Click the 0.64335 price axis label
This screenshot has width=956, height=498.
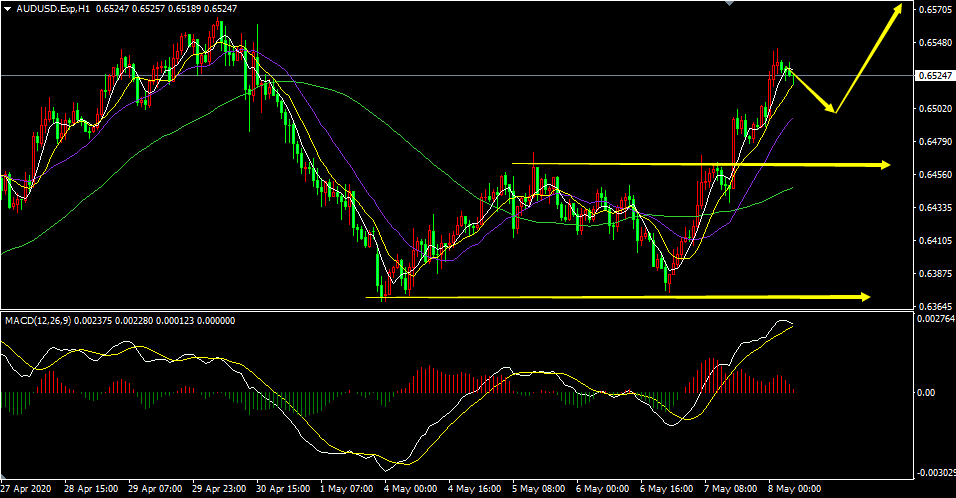pyautogui.click(x=936, y=207)
